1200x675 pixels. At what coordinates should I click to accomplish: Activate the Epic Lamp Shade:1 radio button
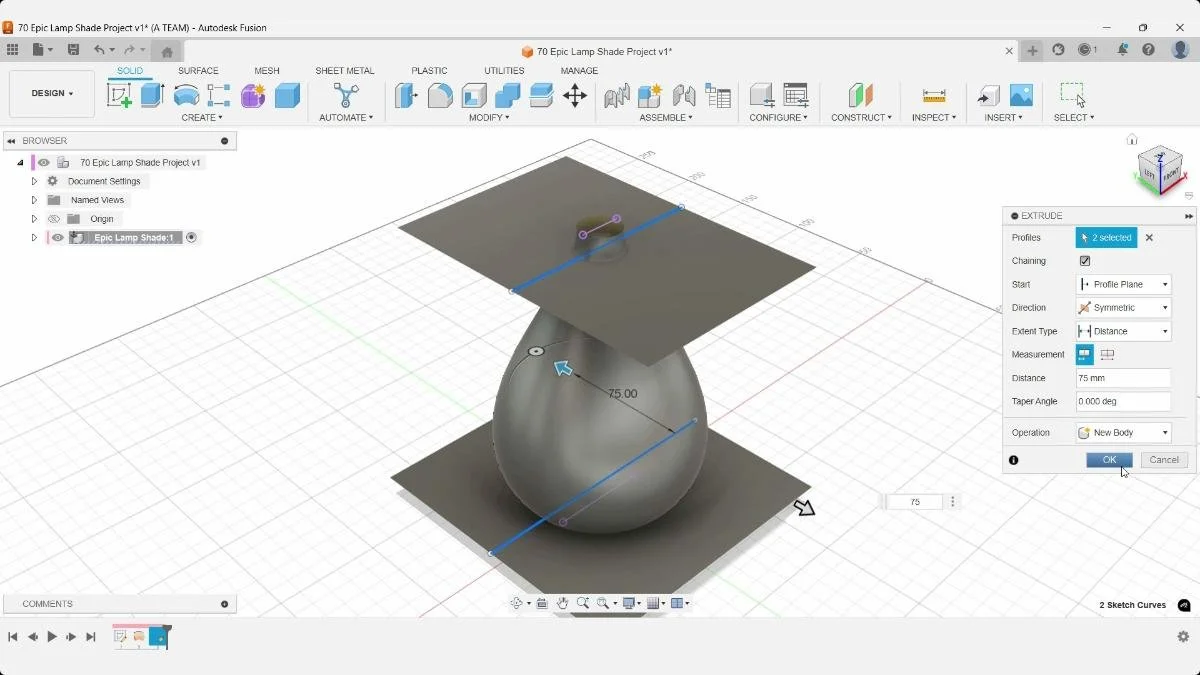[191, 238]
